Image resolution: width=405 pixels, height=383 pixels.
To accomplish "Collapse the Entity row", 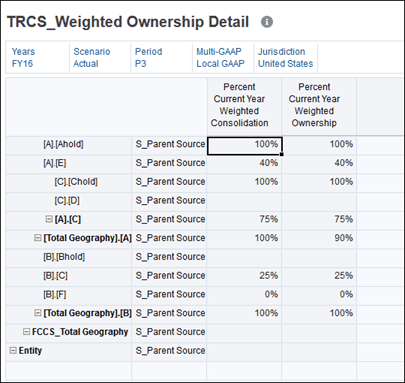I will coord(13,350).
